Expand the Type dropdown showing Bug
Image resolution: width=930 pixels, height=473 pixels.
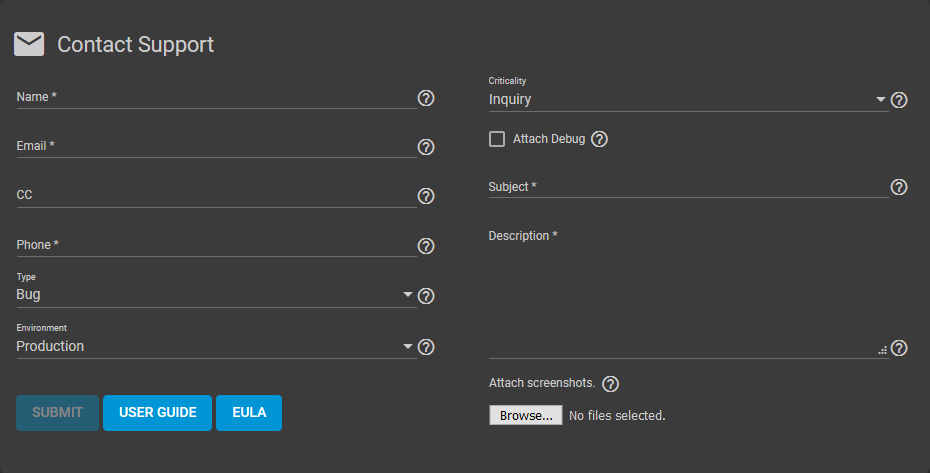point(216,295)
